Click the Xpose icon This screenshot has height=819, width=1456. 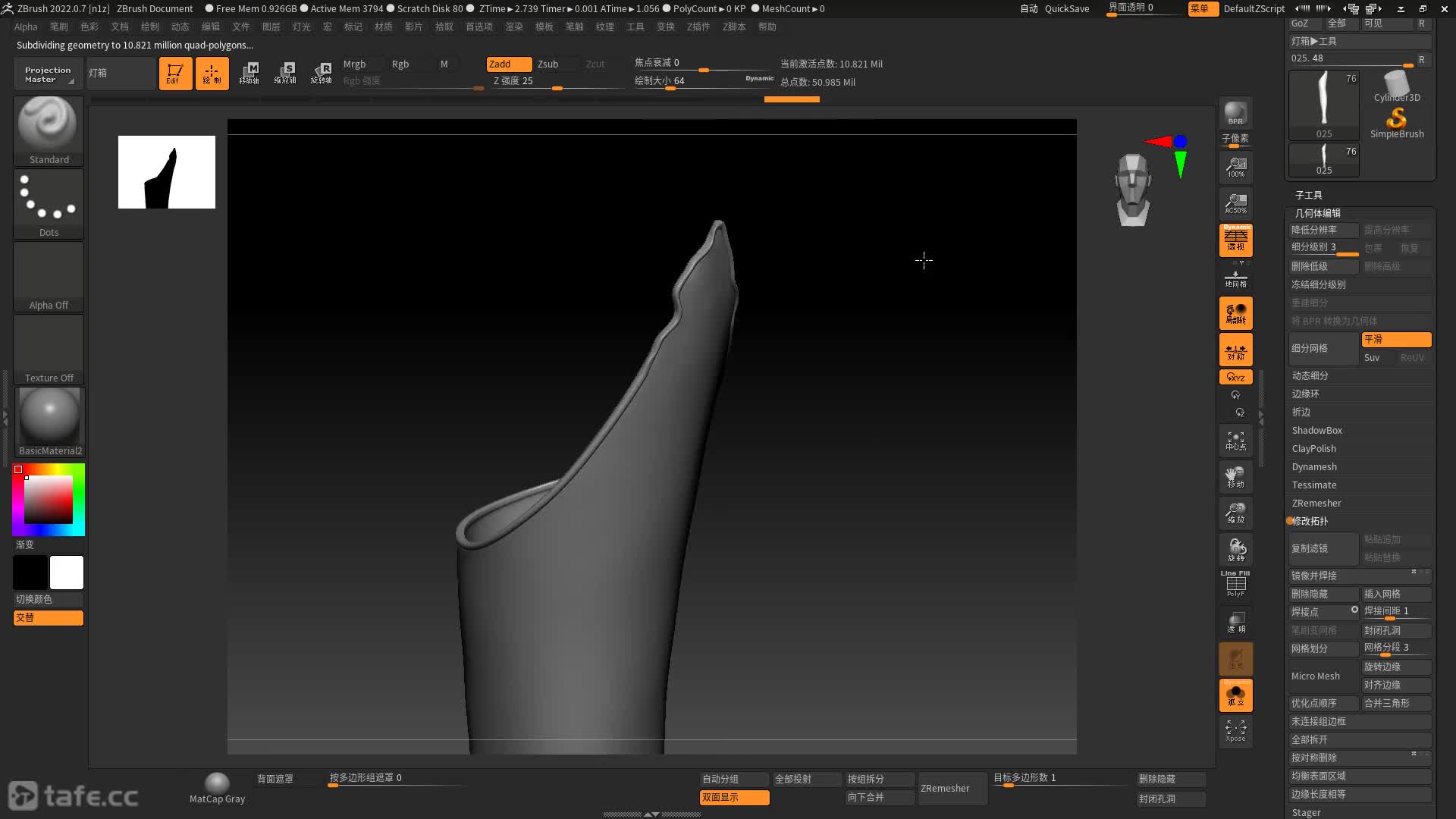click(x=1235, y=731)
